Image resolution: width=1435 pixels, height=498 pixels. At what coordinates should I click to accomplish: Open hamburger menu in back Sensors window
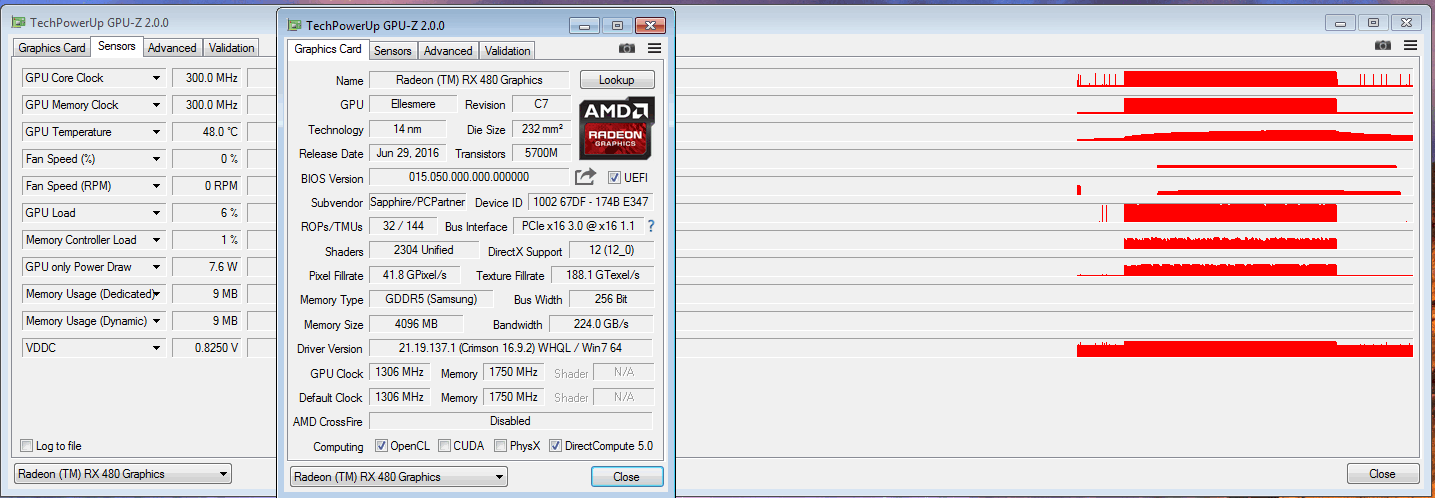[1410, 45]
